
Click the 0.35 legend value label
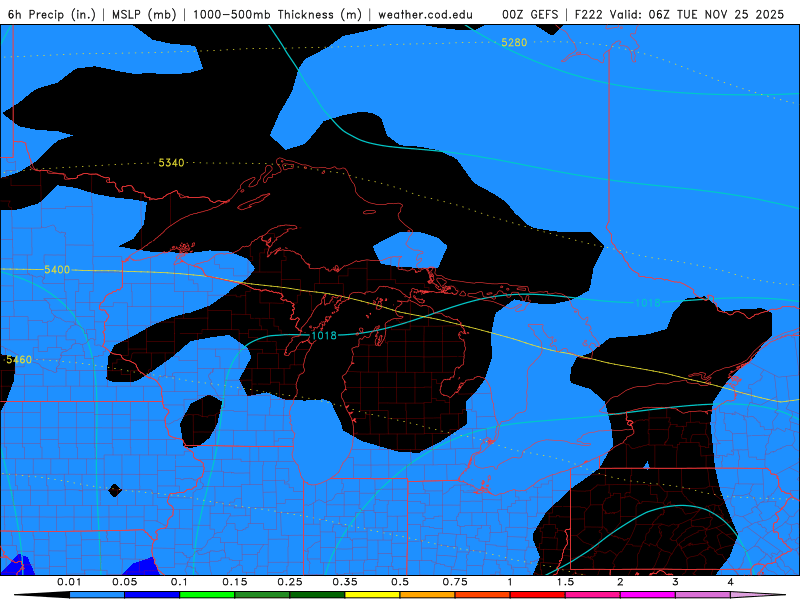pyautogui.click(x=345, y=582)
